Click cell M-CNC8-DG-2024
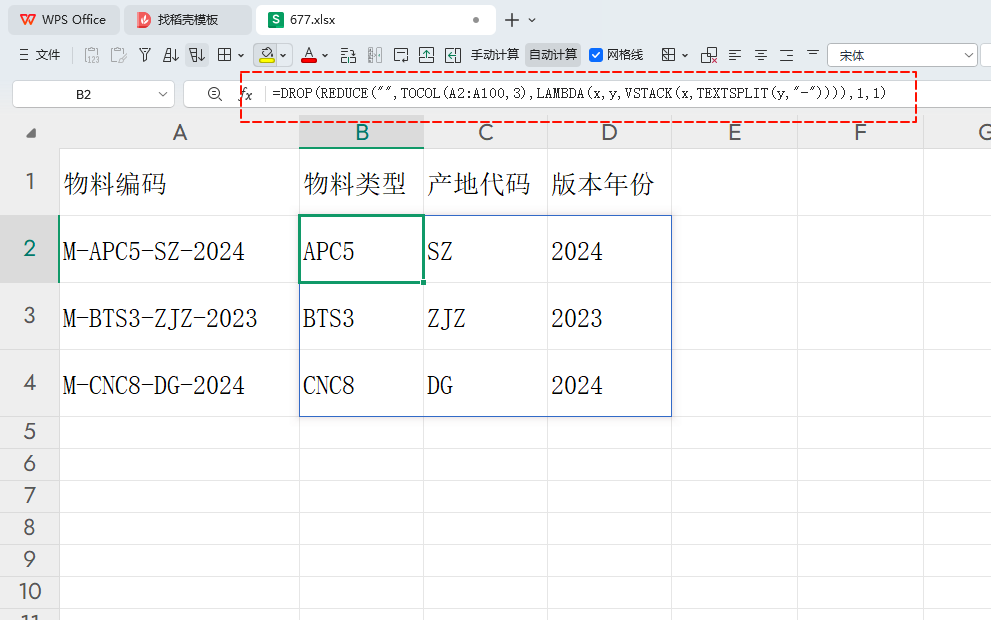 click(179, 383)
